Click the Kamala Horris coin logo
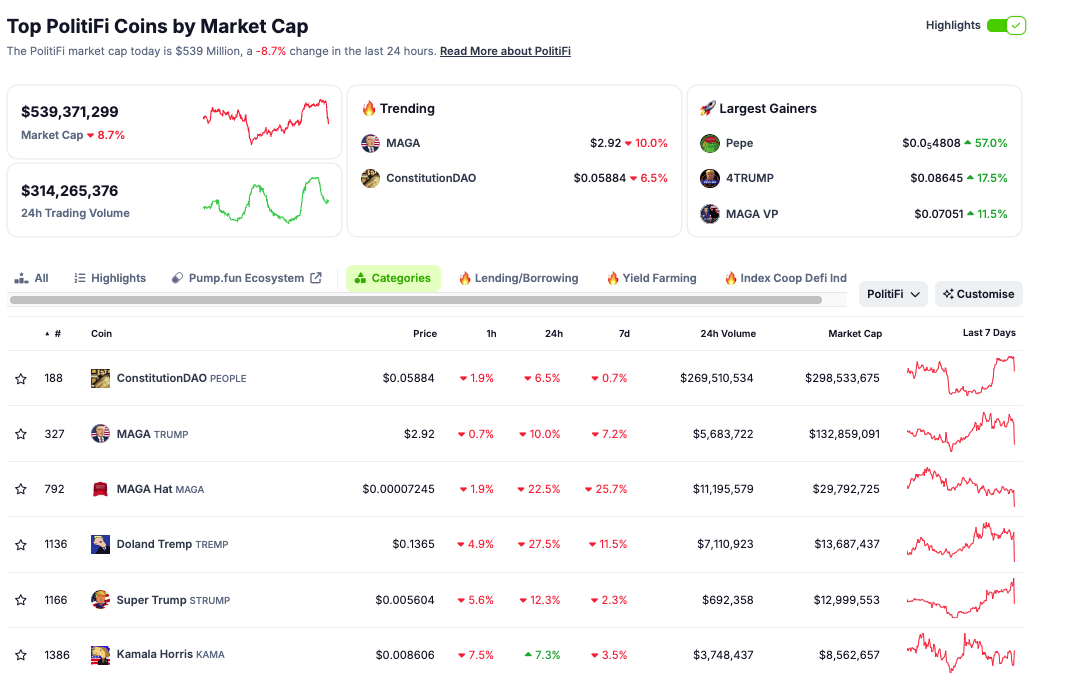Screen dimensions: 1077x682 click(100, 654)
